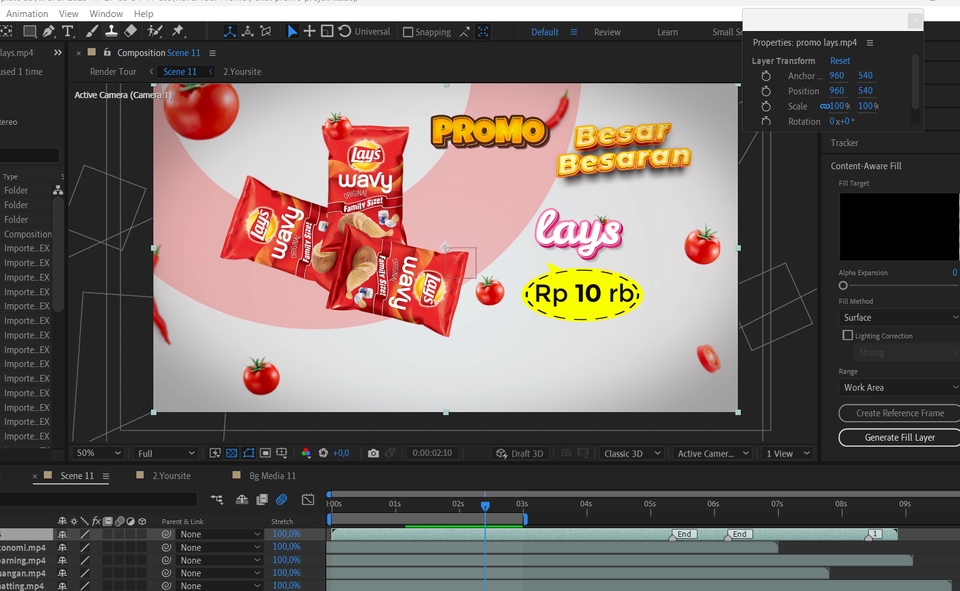Open the Tracker panel header

point(844,143)
